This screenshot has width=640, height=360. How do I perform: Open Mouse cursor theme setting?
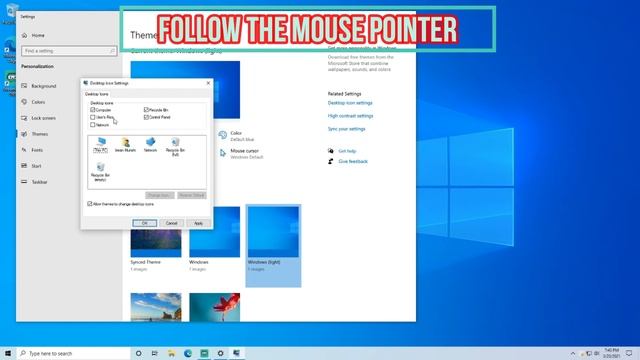tap(241, 153)
